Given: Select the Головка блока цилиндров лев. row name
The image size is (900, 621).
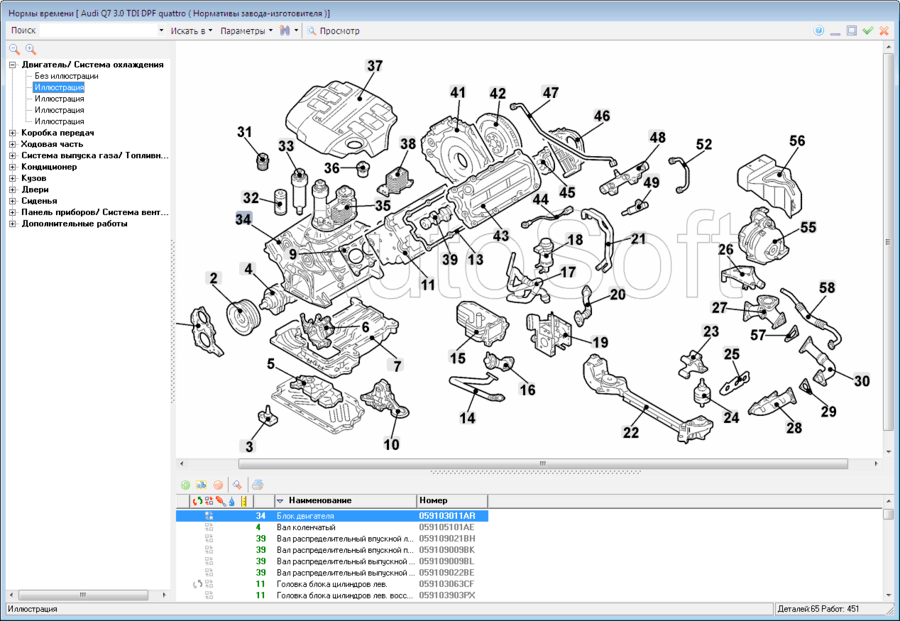Looking at the screenshot, I should (x=332, y=584).
